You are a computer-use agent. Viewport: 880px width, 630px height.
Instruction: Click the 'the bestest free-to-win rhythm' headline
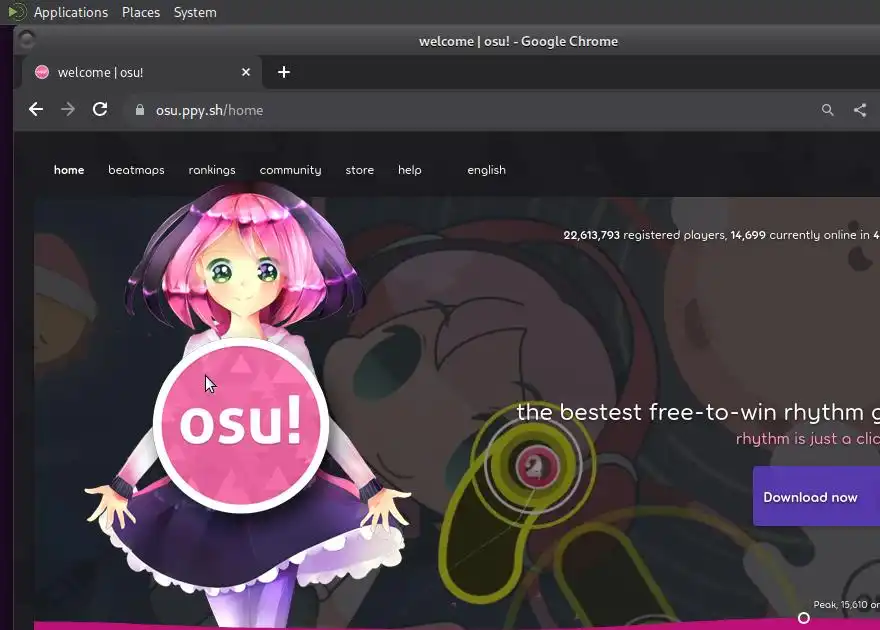click(698, 412)
